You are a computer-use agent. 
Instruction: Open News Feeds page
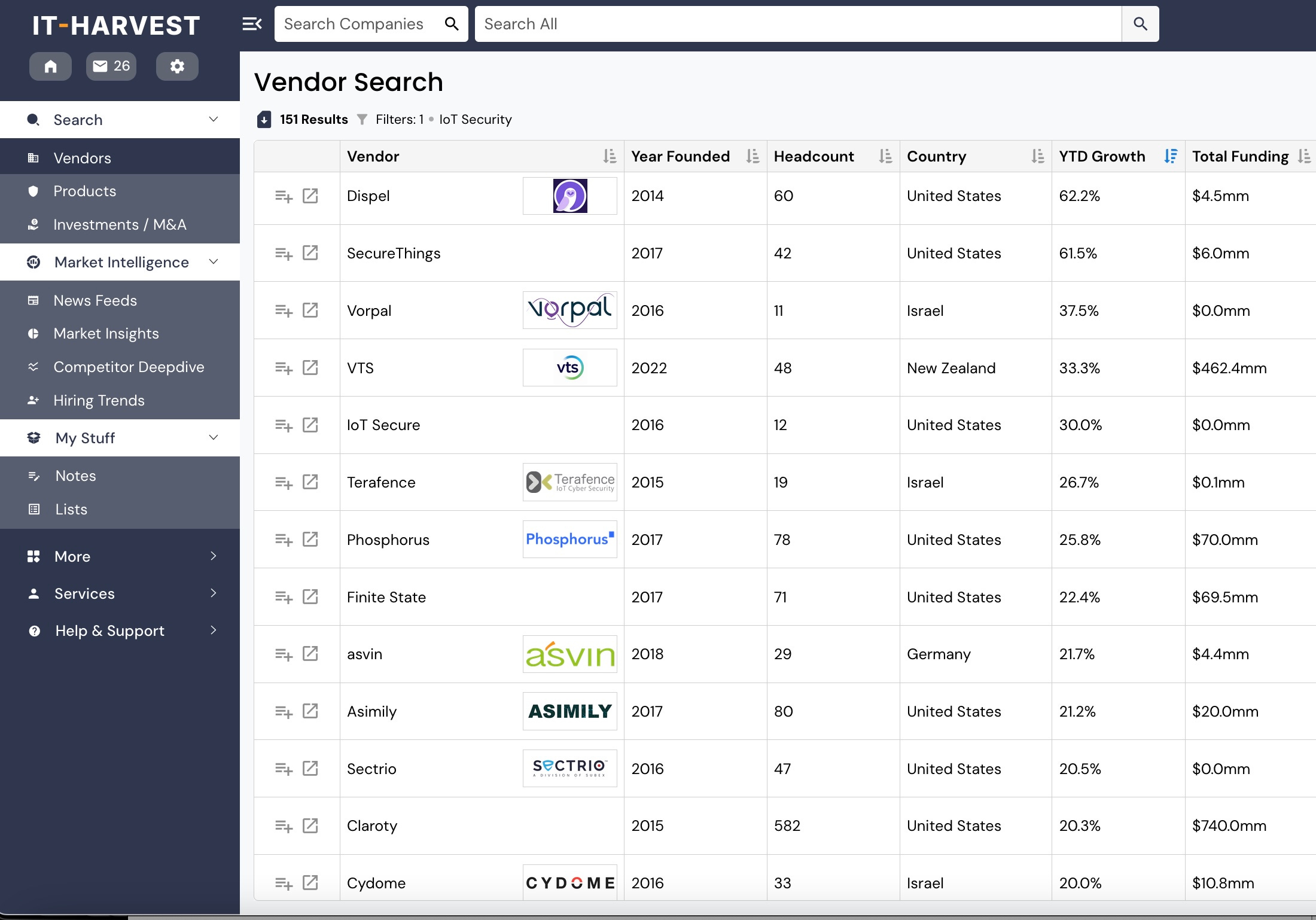(x=120, y=300)
